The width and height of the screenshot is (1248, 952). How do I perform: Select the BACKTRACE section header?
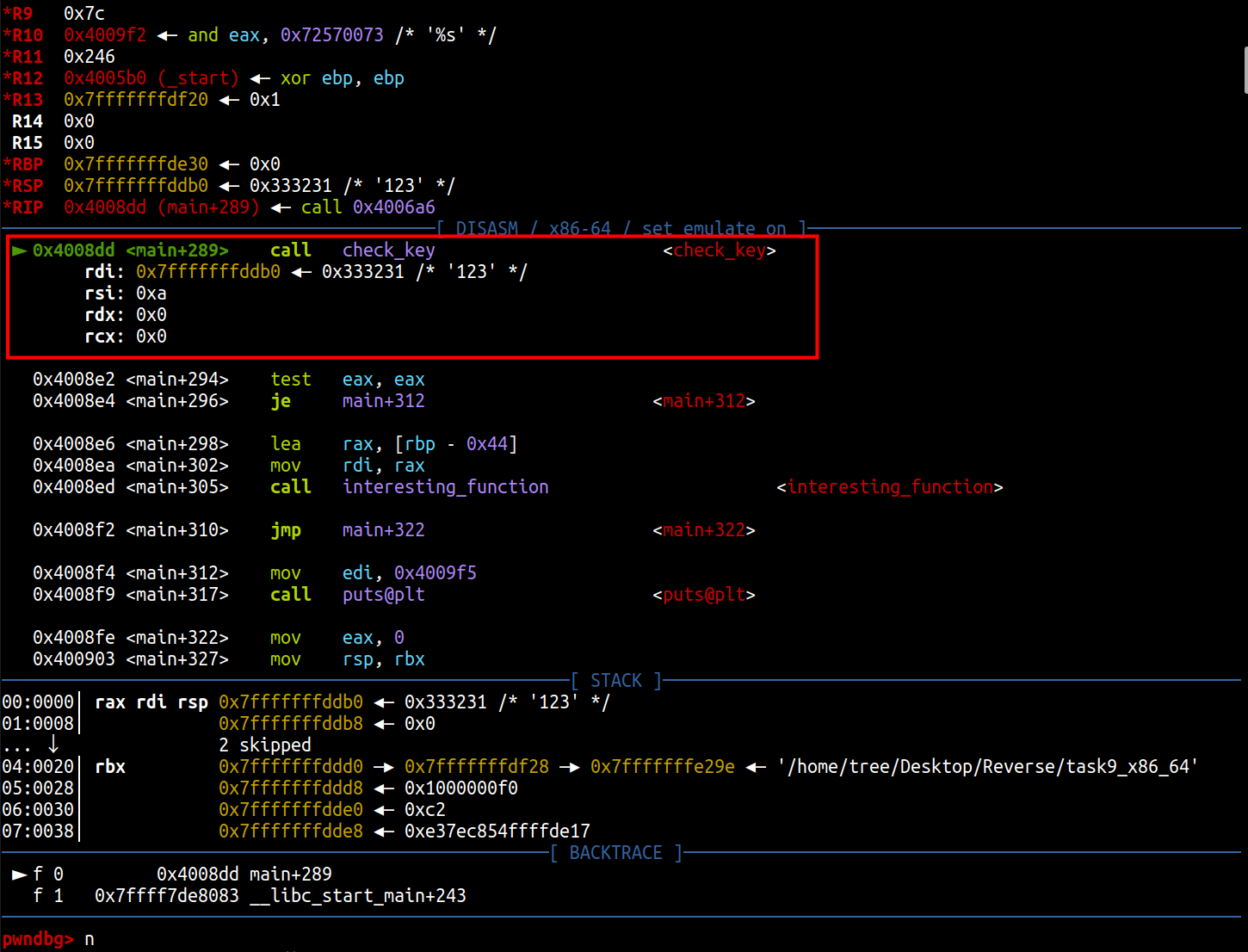(616, 853)
